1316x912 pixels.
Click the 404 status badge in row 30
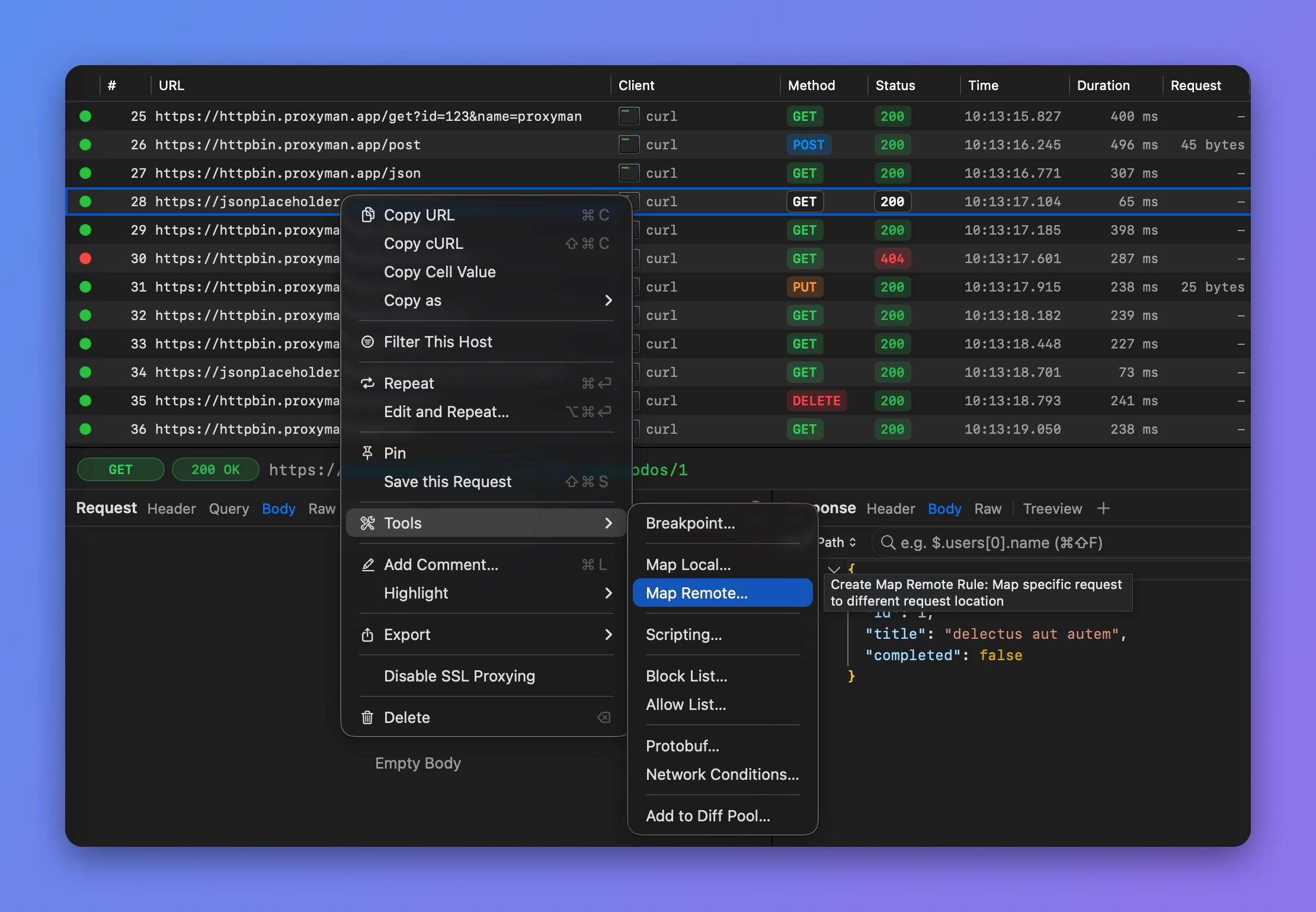point(892,258)
